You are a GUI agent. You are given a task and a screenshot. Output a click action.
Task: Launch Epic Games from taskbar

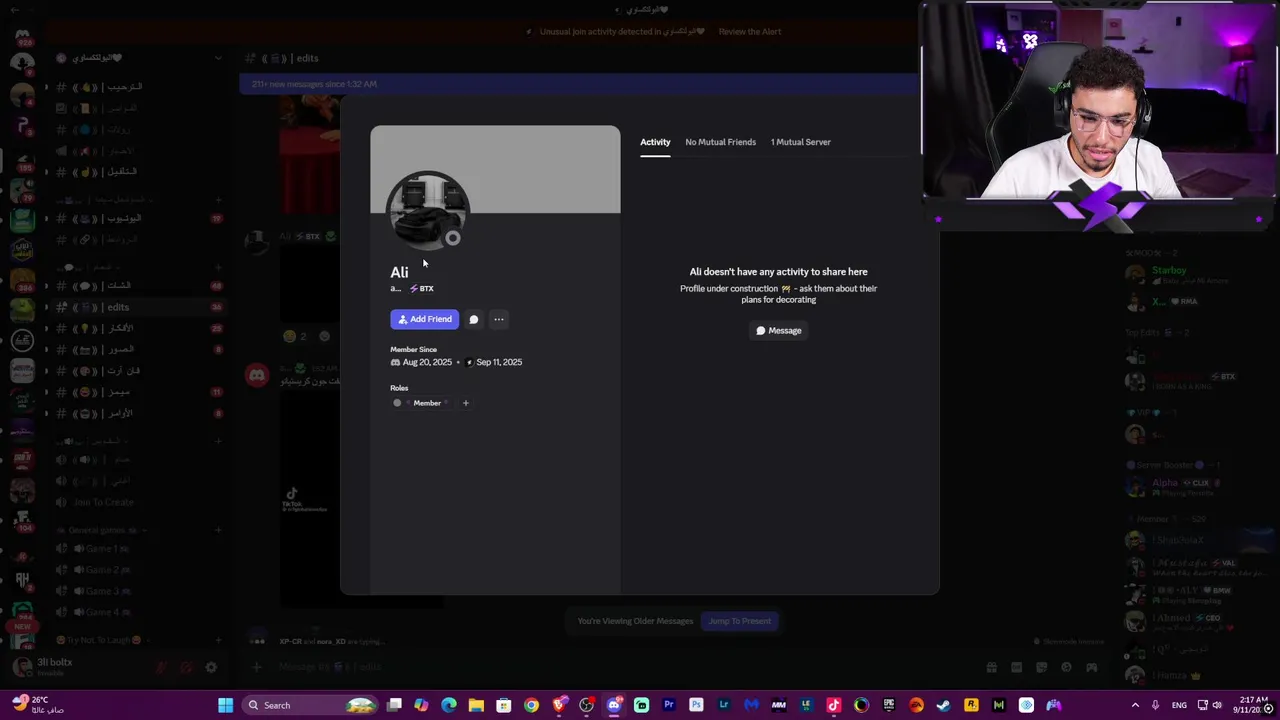coord(889,705)
